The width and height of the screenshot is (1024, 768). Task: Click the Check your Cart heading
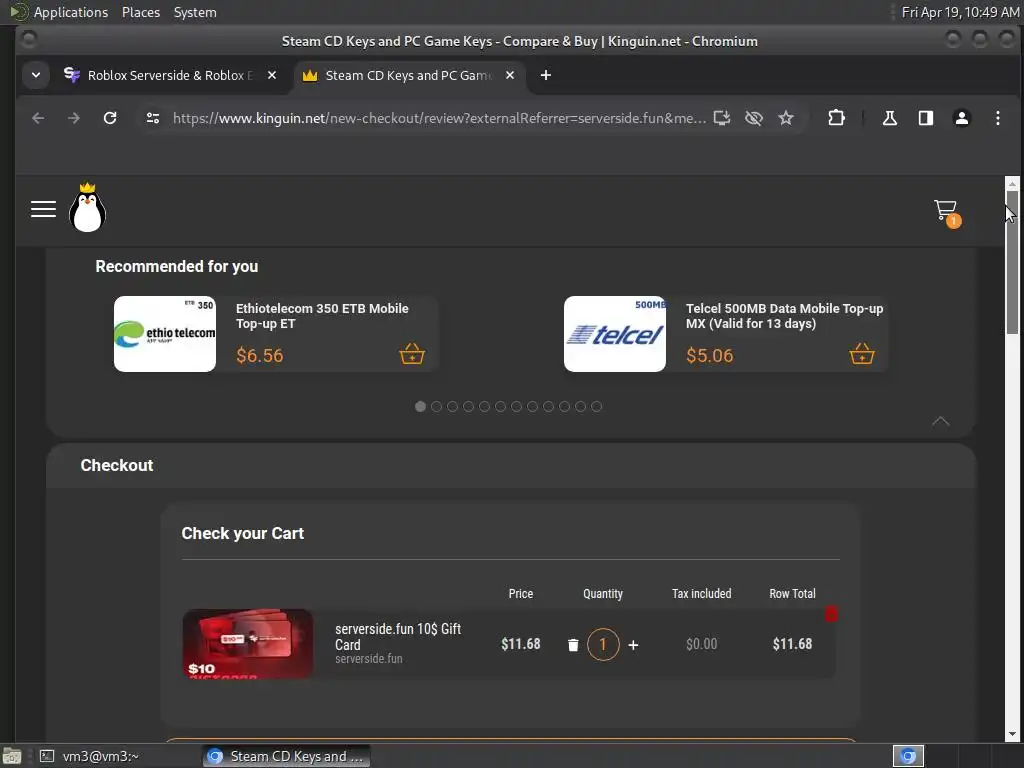[242, 534]
